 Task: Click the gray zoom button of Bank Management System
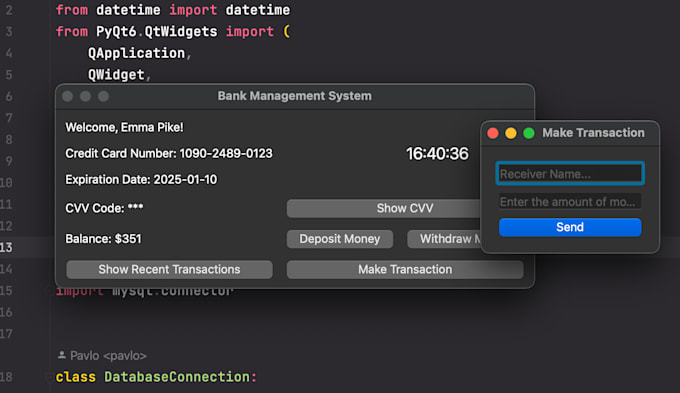[103, 96]
